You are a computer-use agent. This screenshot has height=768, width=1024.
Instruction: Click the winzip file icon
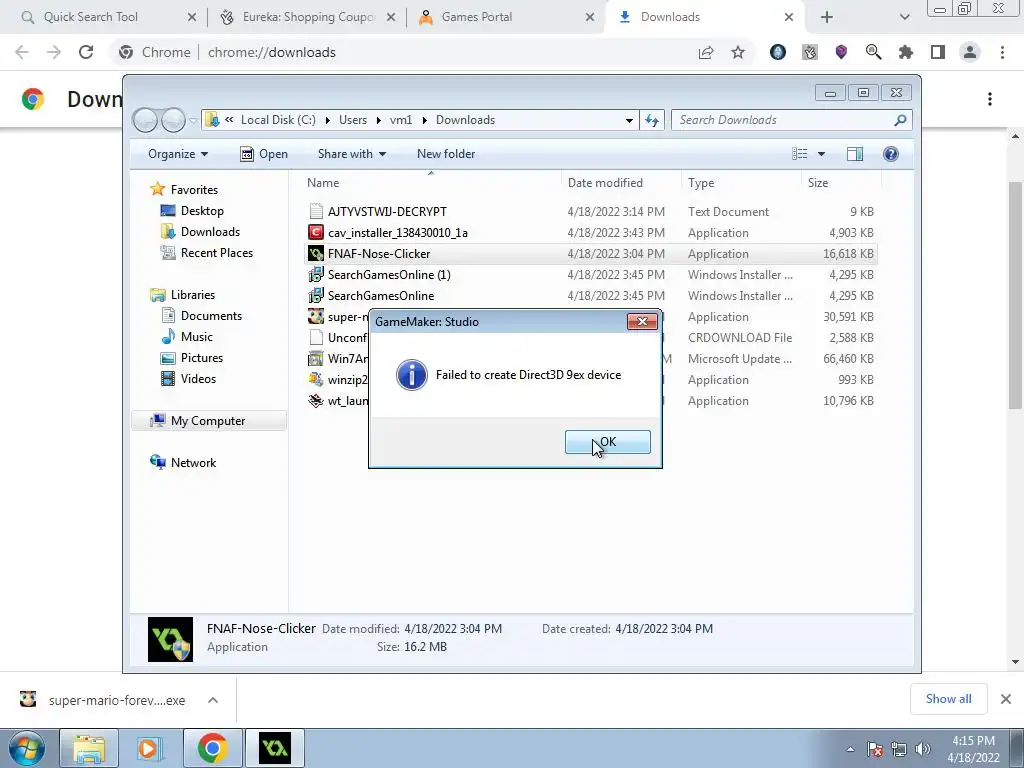point(316,379)
